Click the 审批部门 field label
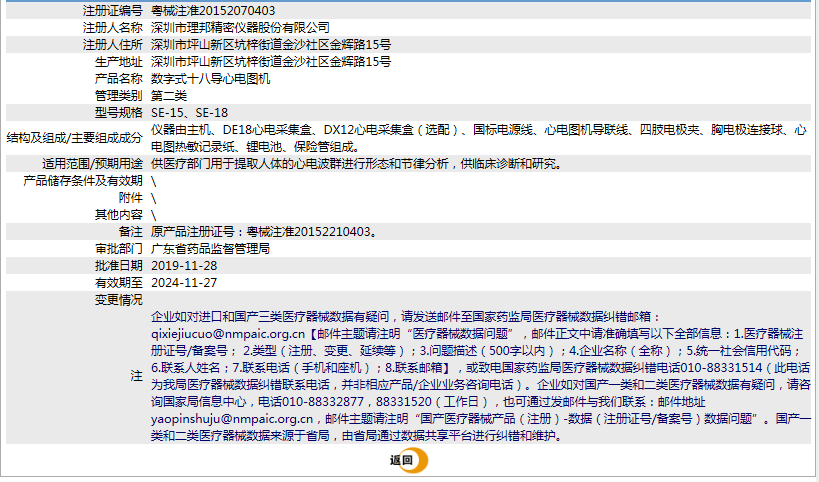Viewport: 819px width, 482px height. click(x=119, y=249)
